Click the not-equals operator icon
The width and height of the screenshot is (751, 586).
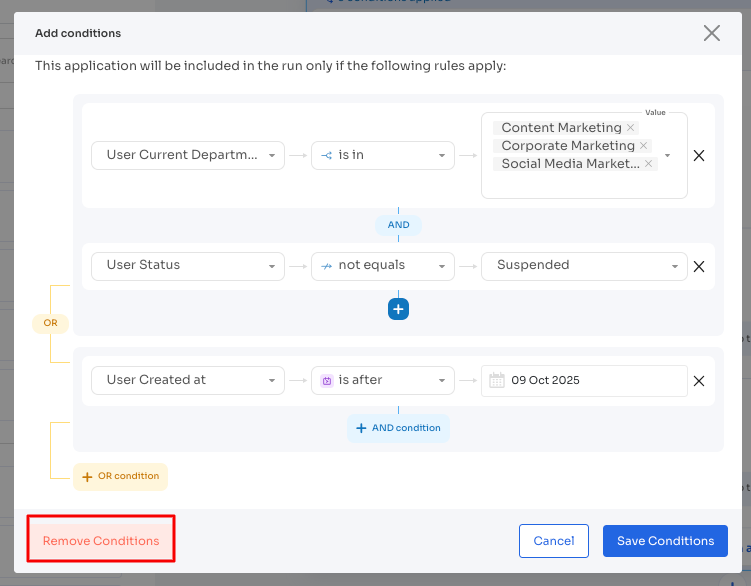[x=327, y=266]
